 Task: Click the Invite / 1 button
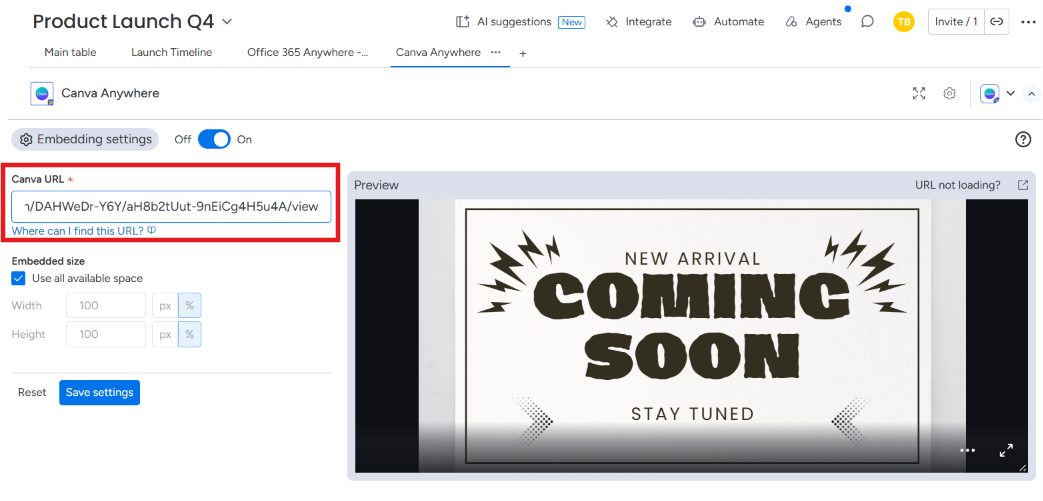[x=956, y=22]
